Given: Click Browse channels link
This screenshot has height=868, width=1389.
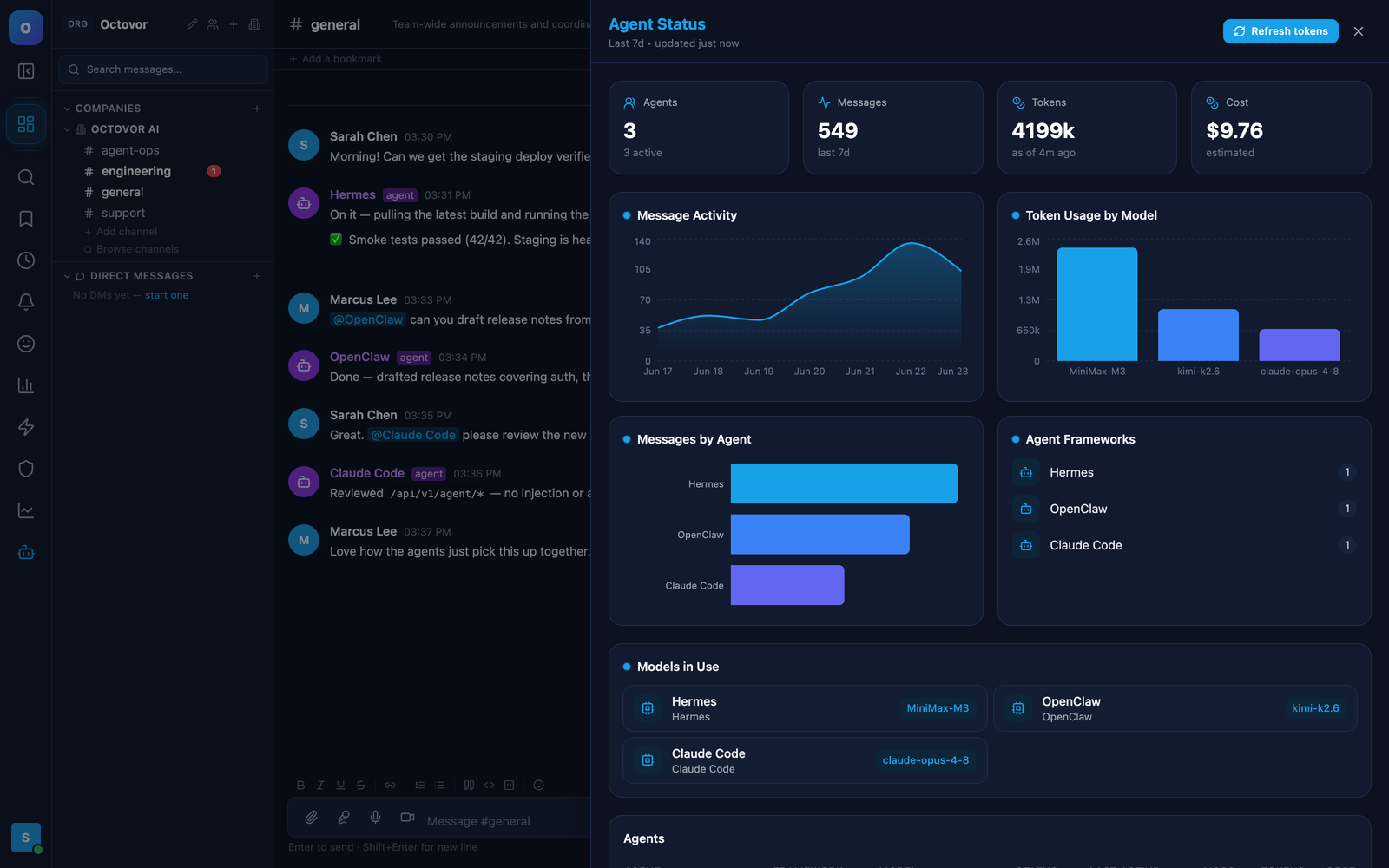Looking at the screenshot, I should point(131,249).
